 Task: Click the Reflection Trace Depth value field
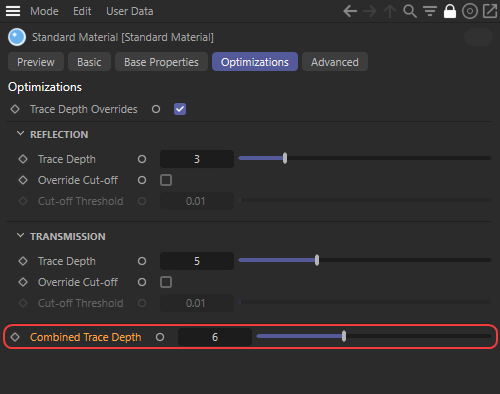point(197,159)
